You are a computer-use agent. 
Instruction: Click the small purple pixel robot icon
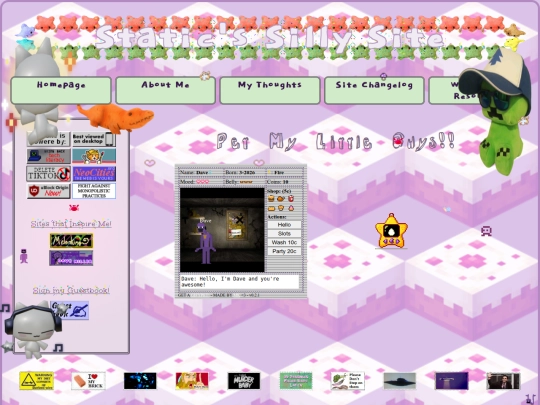[486, 231]
